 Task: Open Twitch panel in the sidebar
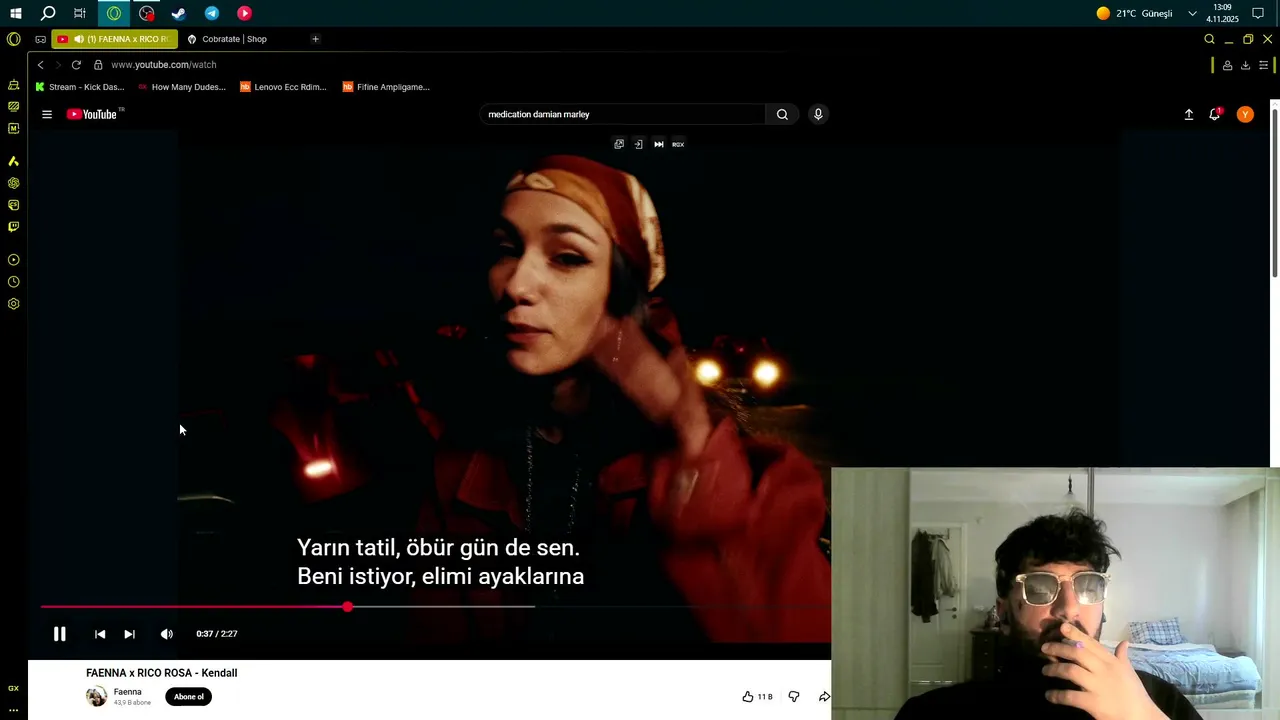pyautogui.click(x=13, y=227)
